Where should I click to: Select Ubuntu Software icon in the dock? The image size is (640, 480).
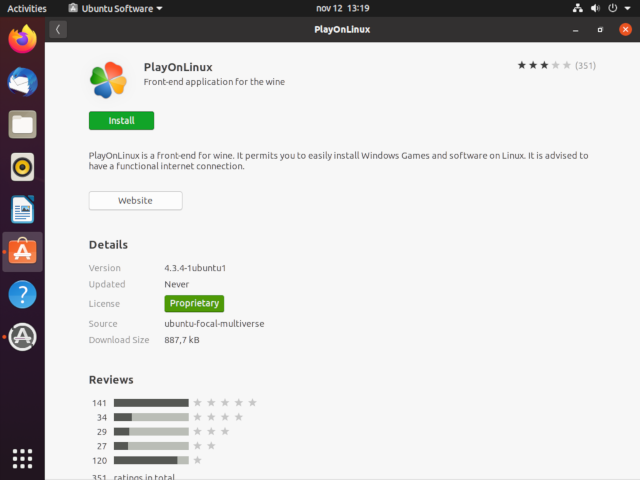pos(22,251)
